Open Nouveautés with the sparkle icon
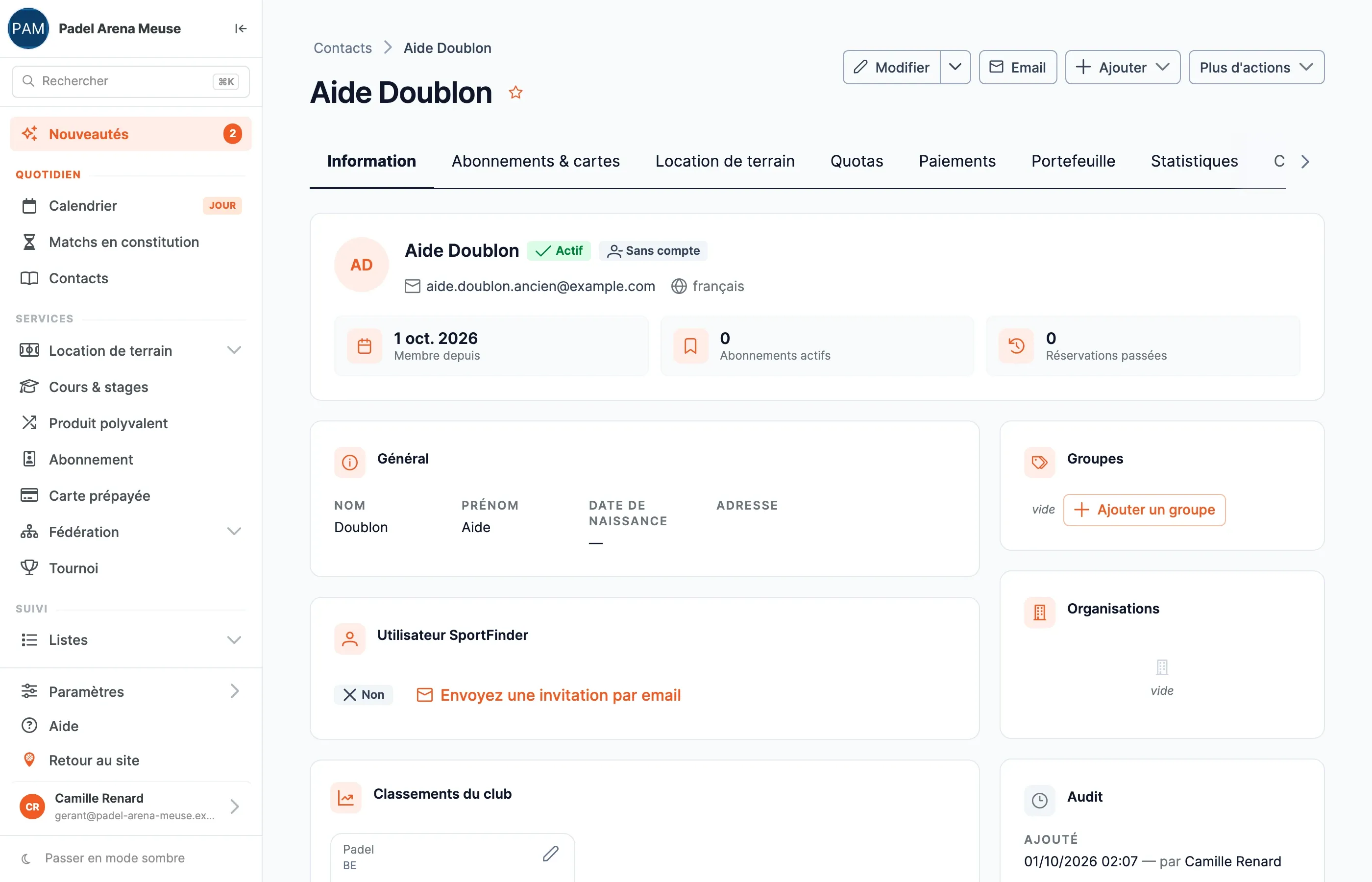 (130, 134)
